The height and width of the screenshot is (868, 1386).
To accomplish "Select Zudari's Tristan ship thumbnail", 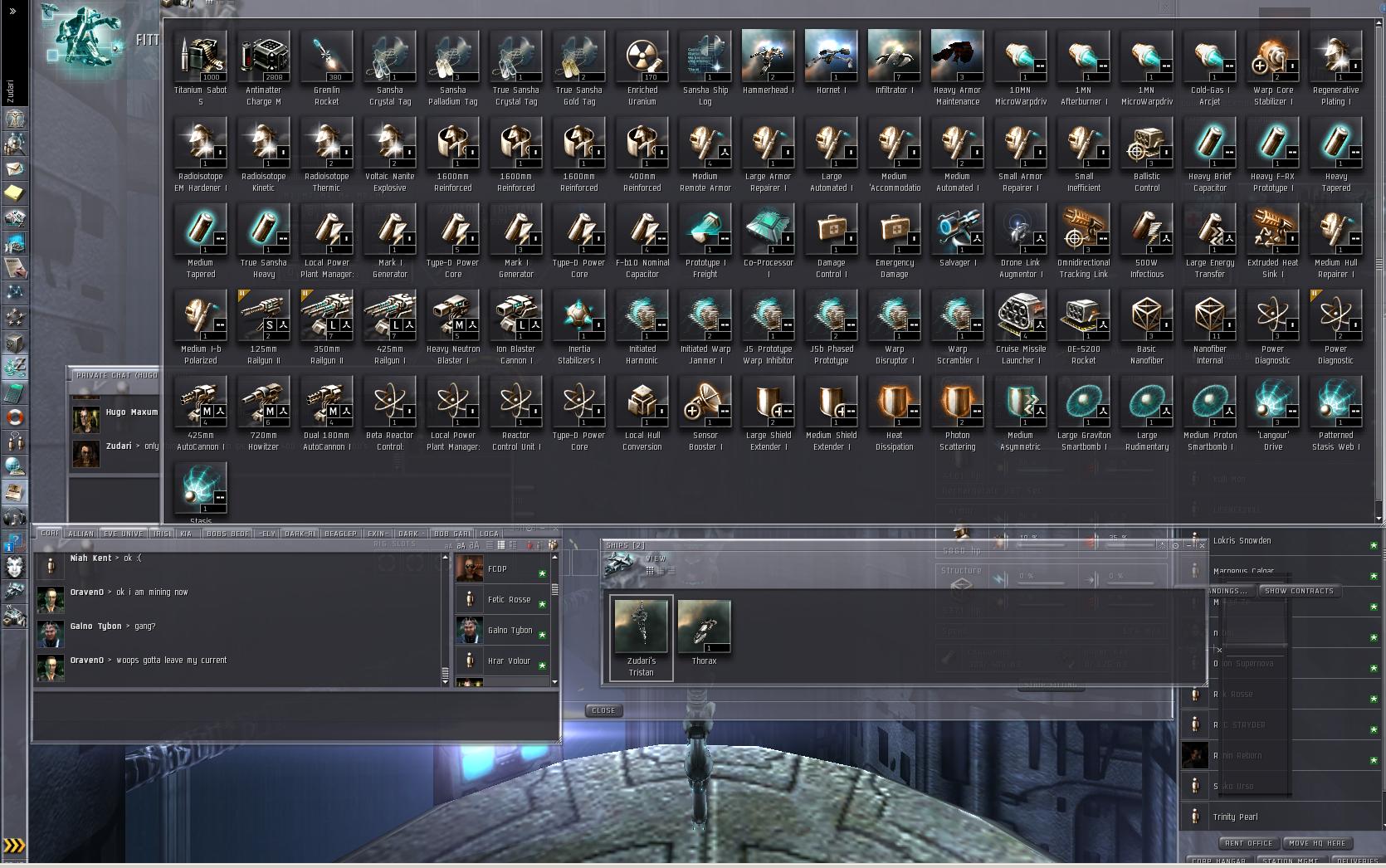I will tap(641, 637).
